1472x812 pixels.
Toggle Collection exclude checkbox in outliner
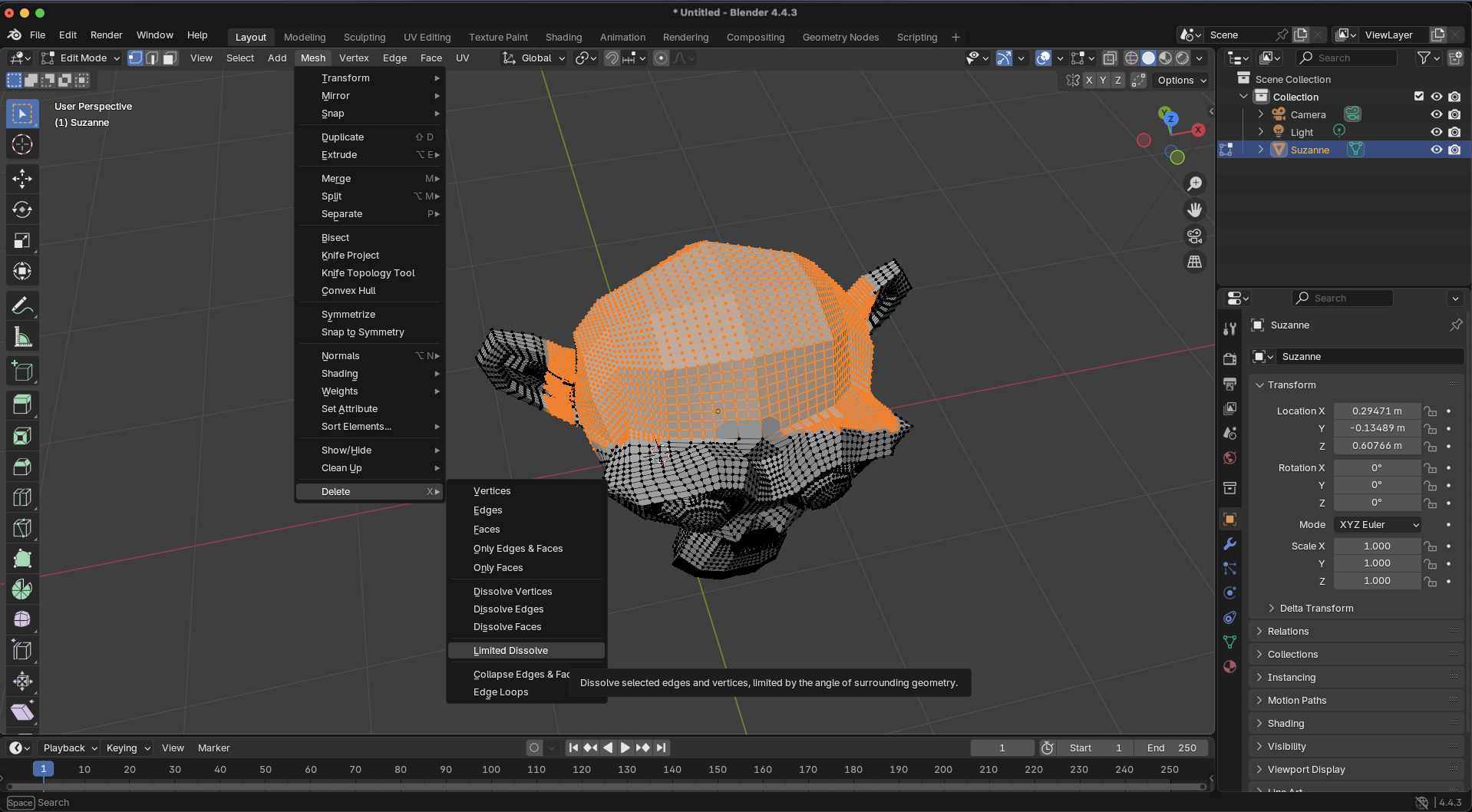point(1419,97)
